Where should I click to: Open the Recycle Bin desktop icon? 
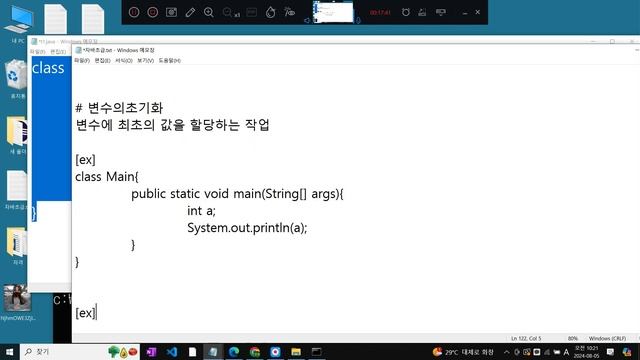point(17,79)
